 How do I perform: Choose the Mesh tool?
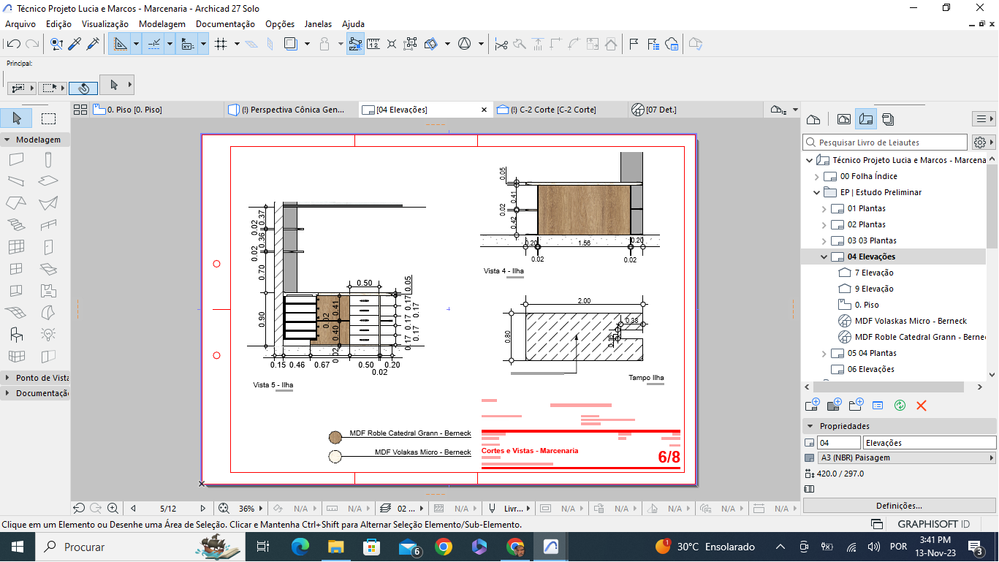(x=17, y=313)
